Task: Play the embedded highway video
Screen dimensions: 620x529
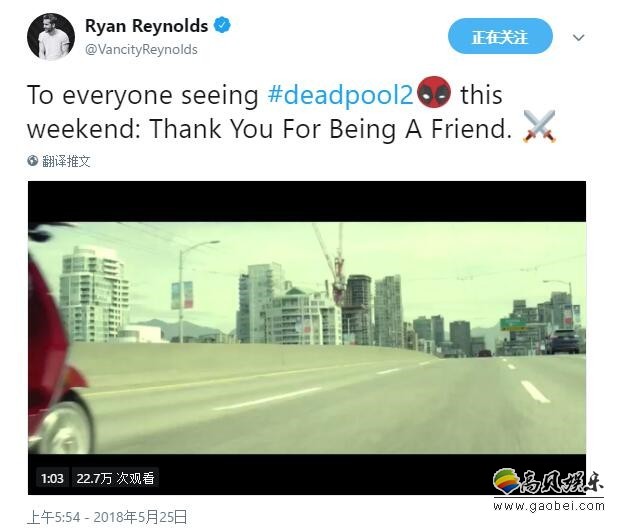Action: (x=307, y=338)
